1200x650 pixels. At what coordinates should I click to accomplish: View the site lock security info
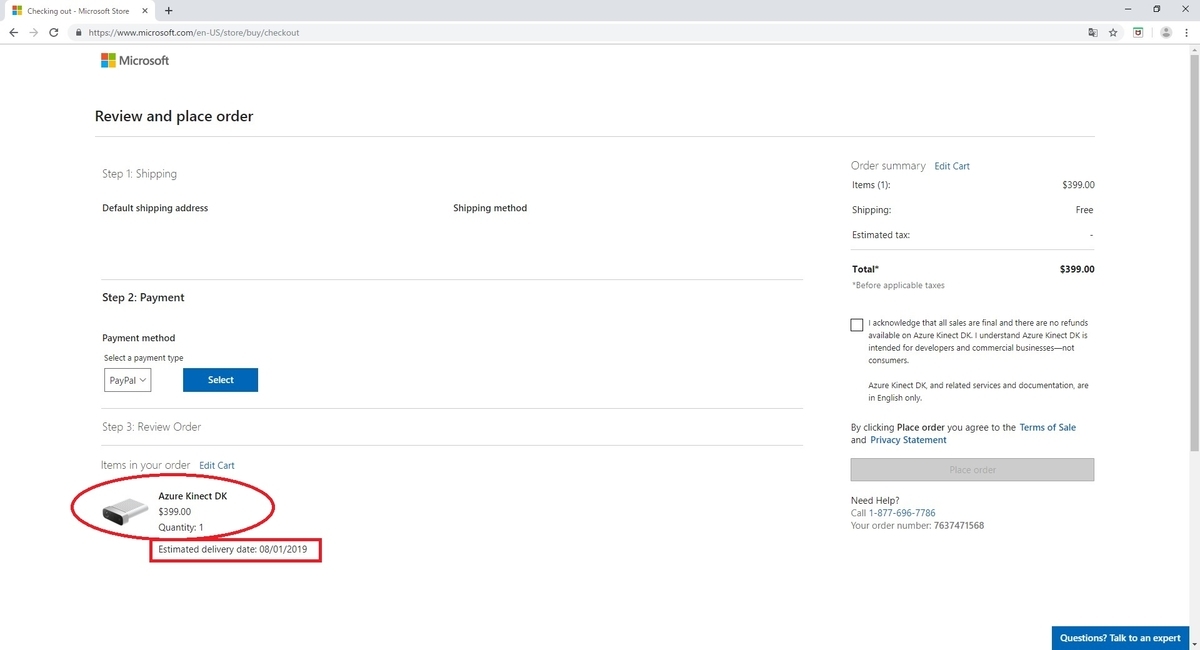[x=78, y=32]
